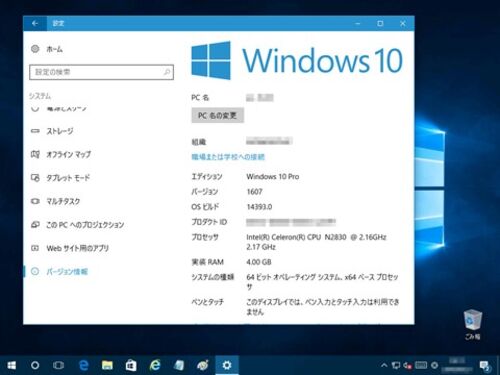500x375 pixels.
Task: Launch Microsoft Edge from the taskbar
Action: (84, 365)
